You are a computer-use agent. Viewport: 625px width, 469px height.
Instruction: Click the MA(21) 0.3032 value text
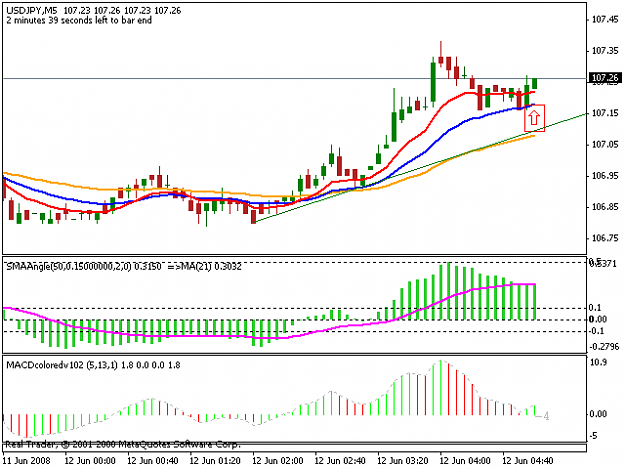point(211,267)
